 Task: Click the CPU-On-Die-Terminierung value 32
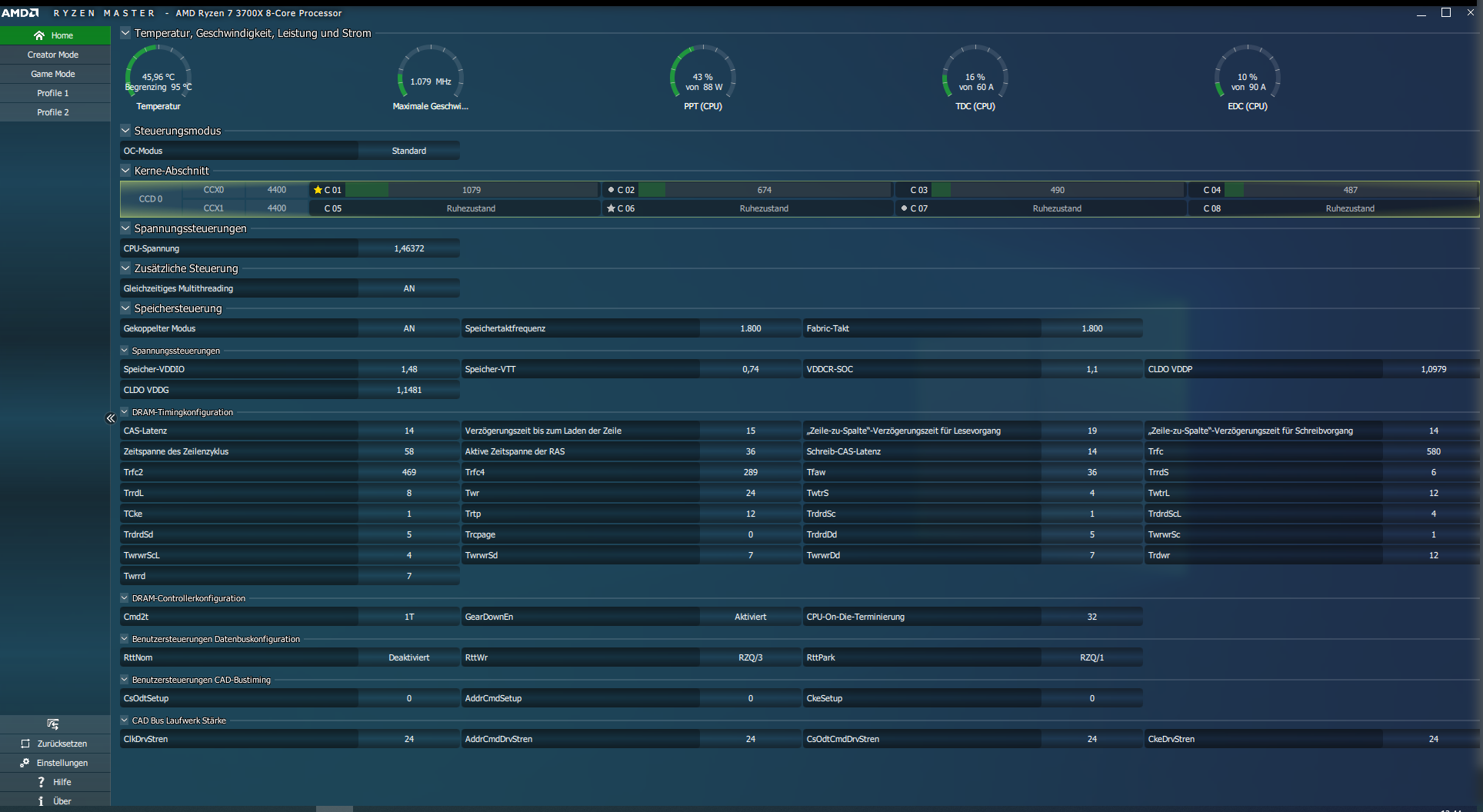click(1092, 617)
